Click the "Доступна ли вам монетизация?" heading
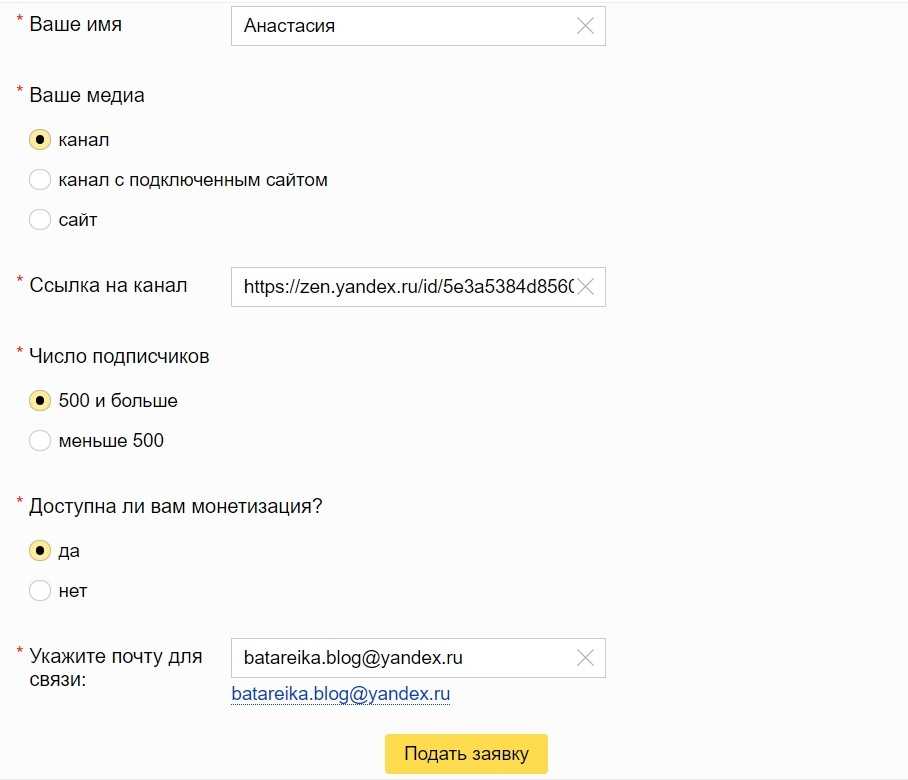The image size is (908, 780). [175, 506]
